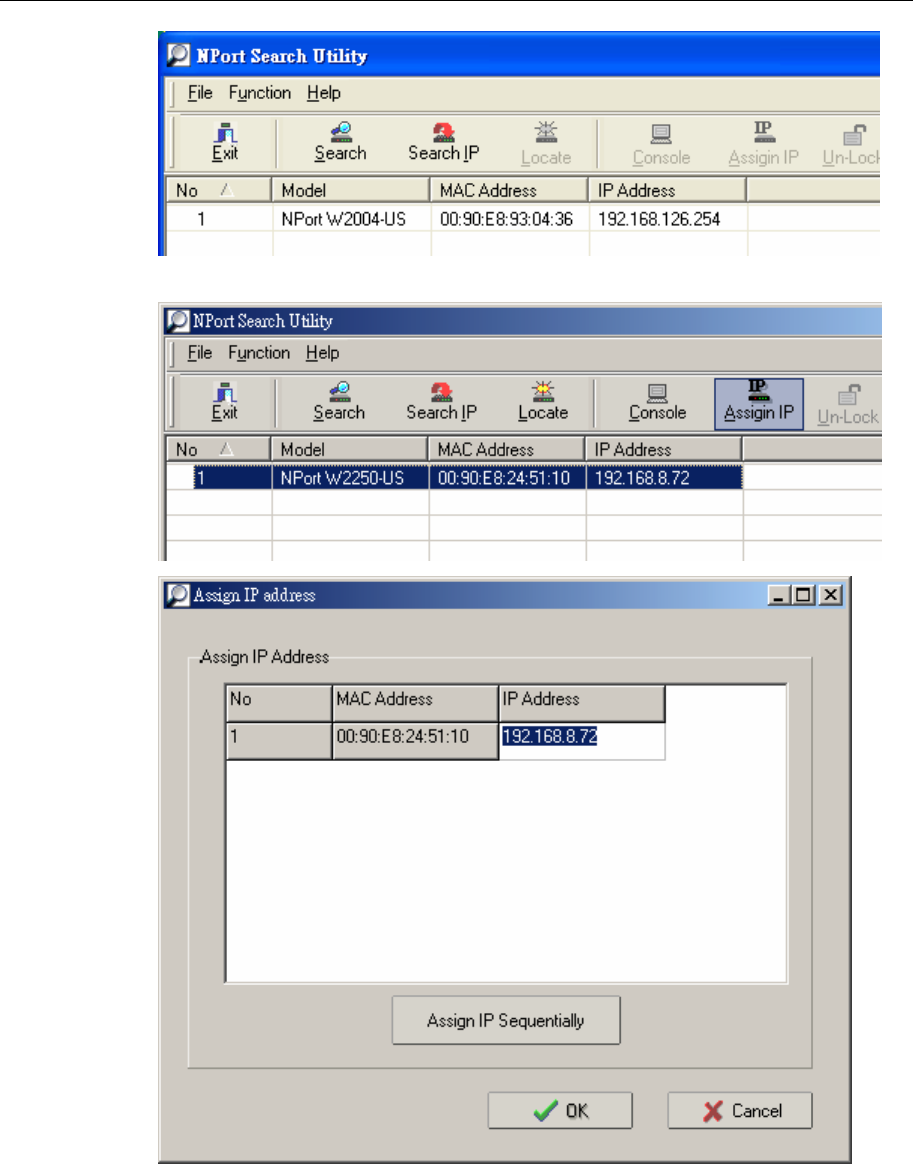Click row number 1 in top window
This screenshot has width=913, height=1164.
click(x=219, y=219)
